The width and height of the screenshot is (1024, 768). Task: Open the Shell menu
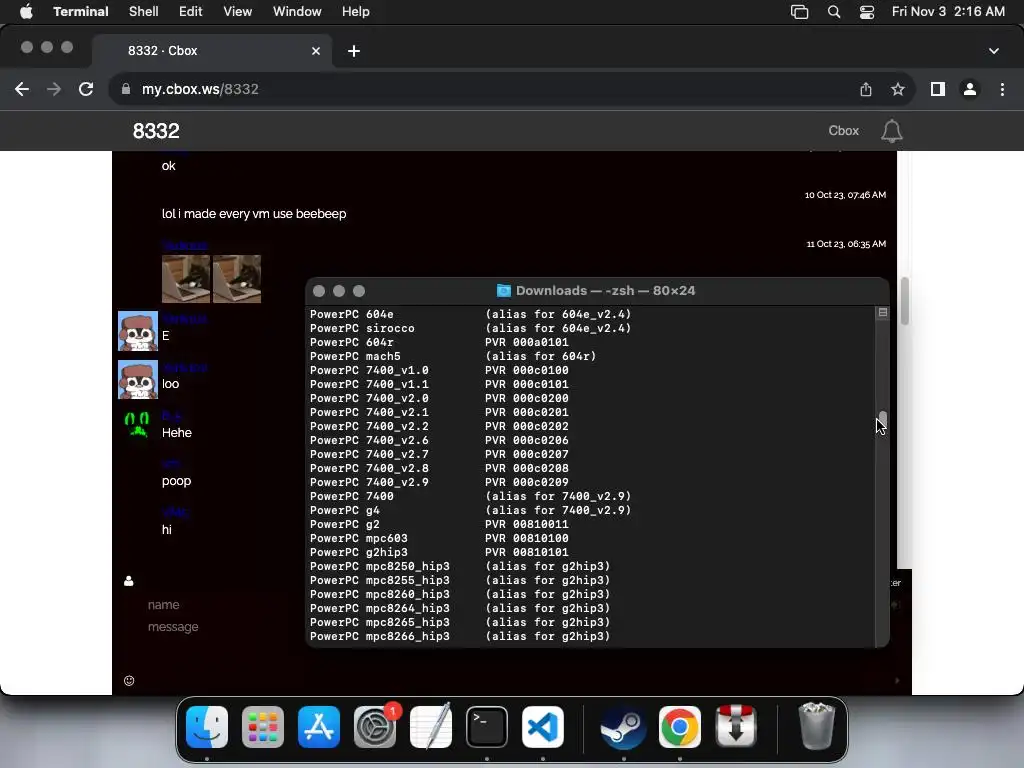(x=143, y=12)
